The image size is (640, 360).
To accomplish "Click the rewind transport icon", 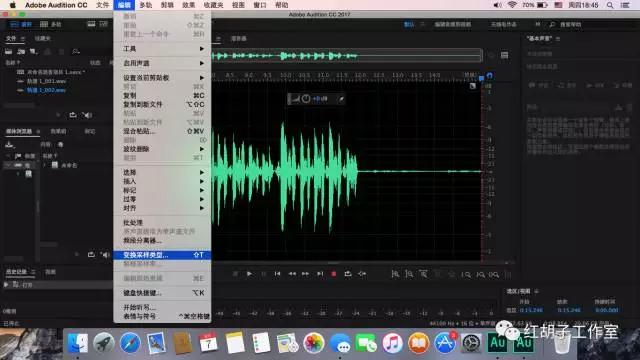I will [292, 274].
